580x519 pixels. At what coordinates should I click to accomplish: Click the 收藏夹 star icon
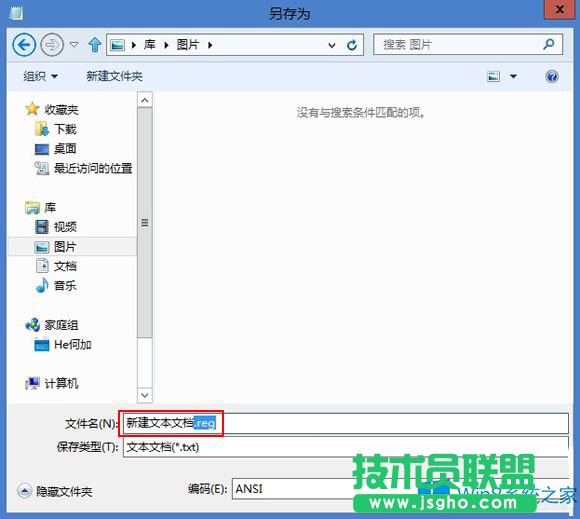[x=32, y=109]
